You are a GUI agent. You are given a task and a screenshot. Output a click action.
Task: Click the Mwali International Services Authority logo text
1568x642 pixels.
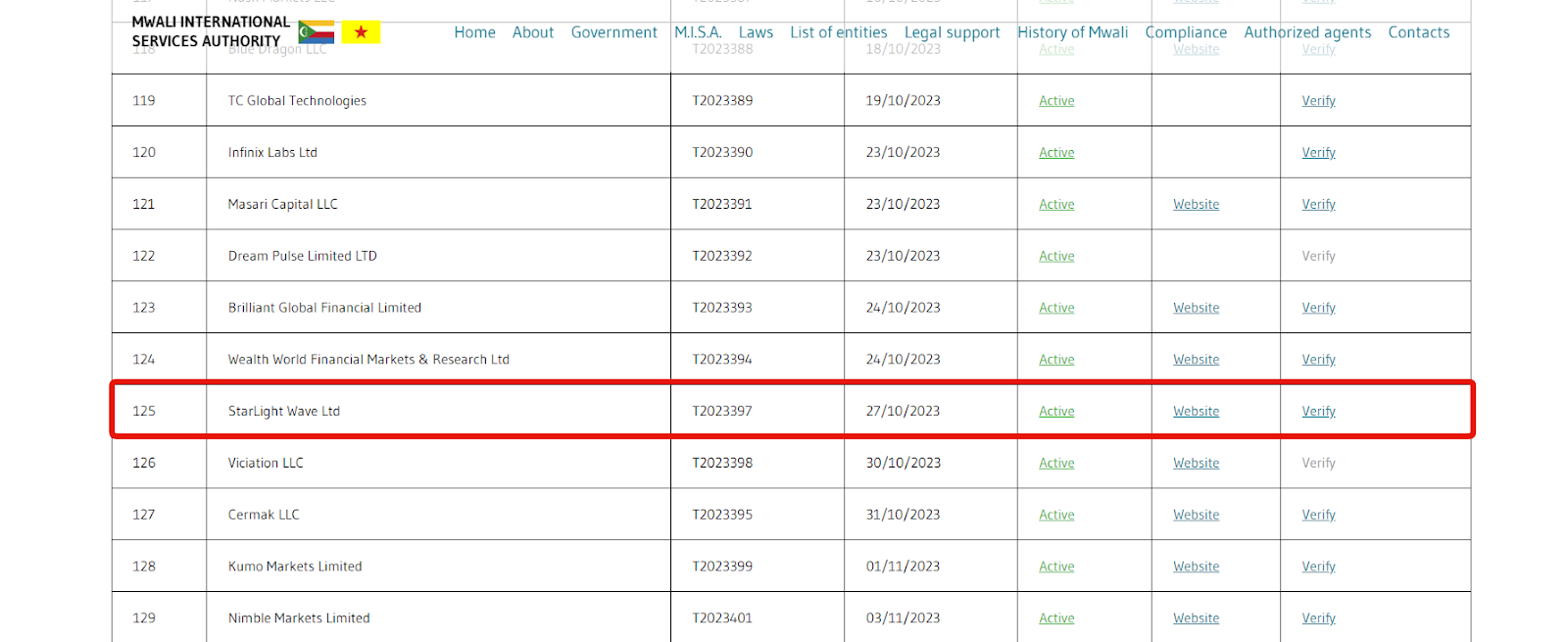(211, 31)
